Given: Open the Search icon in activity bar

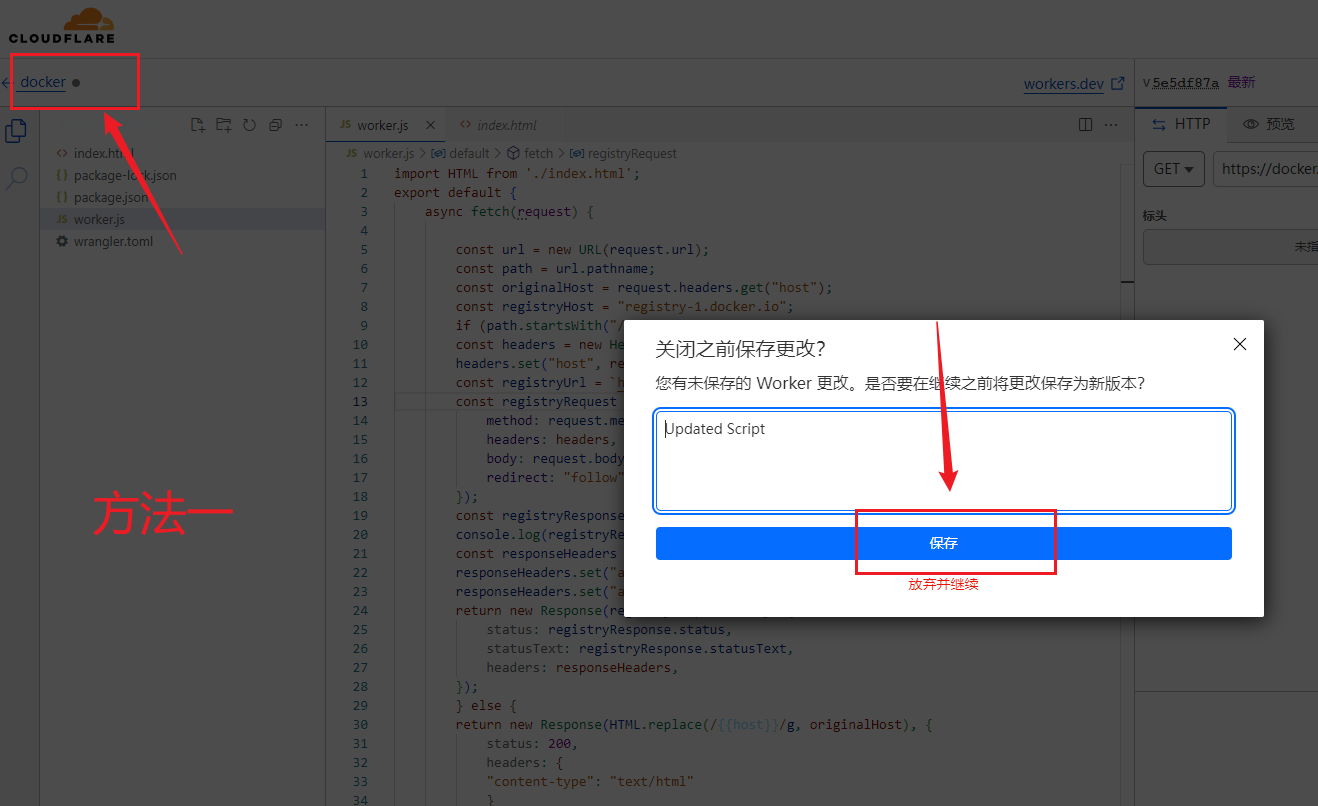Looking at the screenshot, I should (x=17, y=179).
